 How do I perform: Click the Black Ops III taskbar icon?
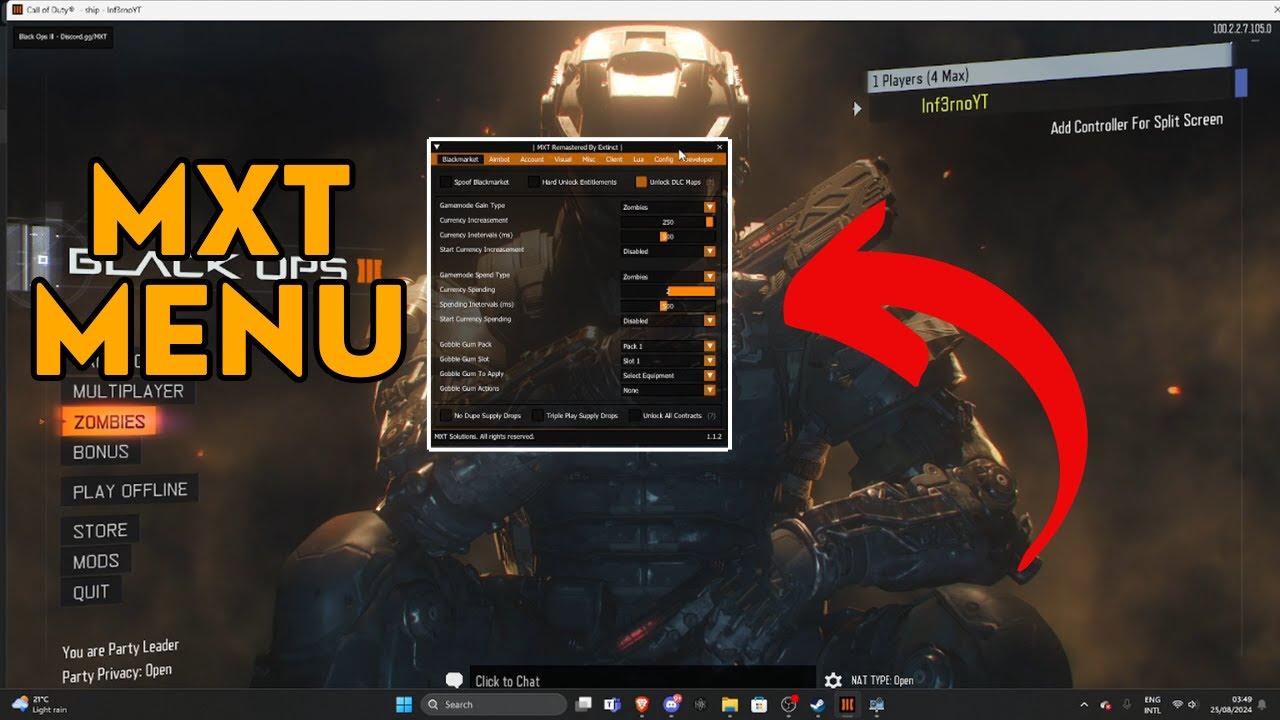[x=847, y=704]
